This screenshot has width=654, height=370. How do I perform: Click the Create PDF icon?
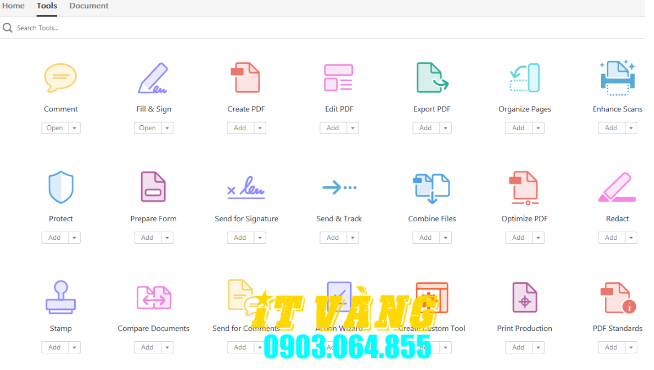tap(246, 77)
